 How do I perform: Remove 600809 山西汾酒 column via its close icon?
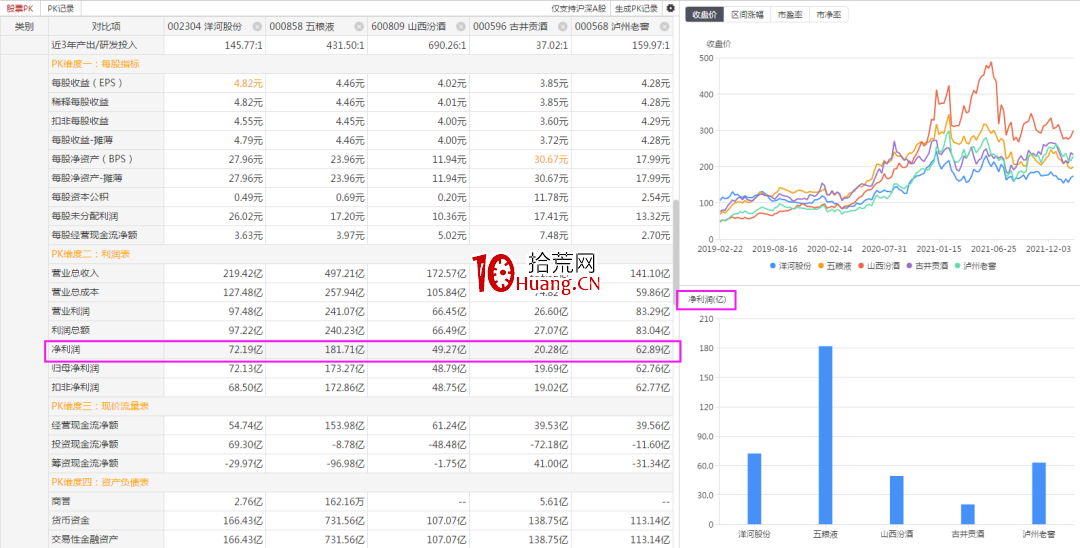click(461, 27)
